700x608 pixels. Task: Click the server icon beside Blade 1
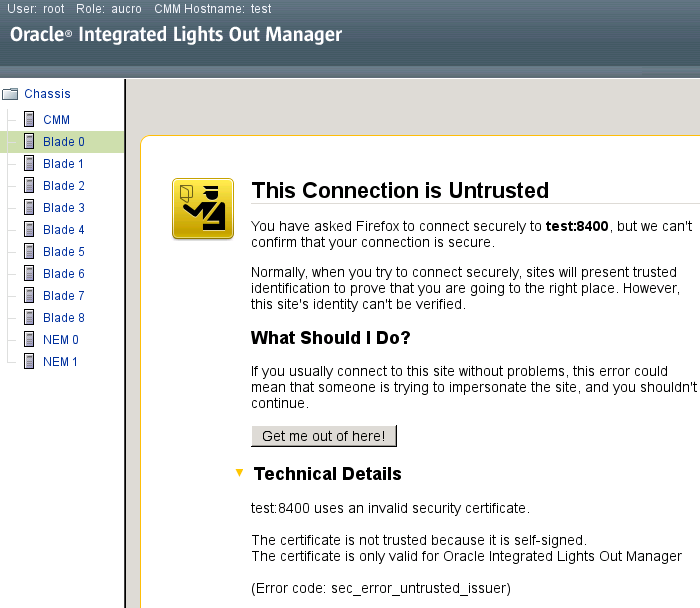29,163
